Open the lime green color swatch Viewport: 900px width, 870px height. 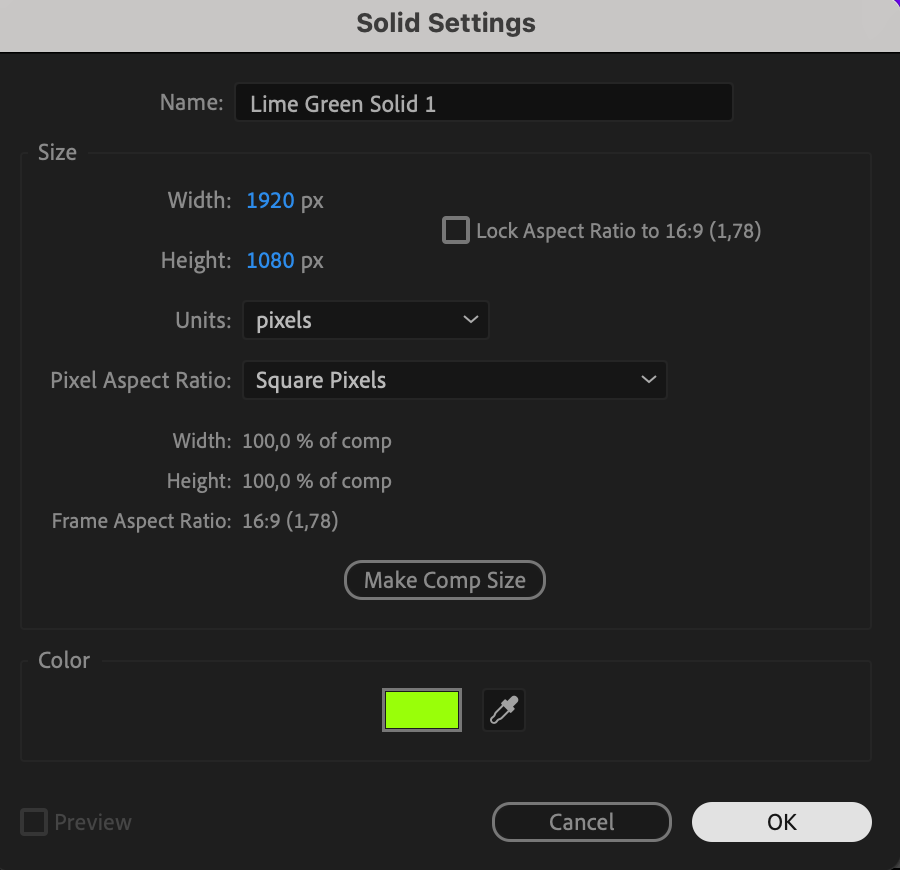pyautogui.click(x=421, y=710)
